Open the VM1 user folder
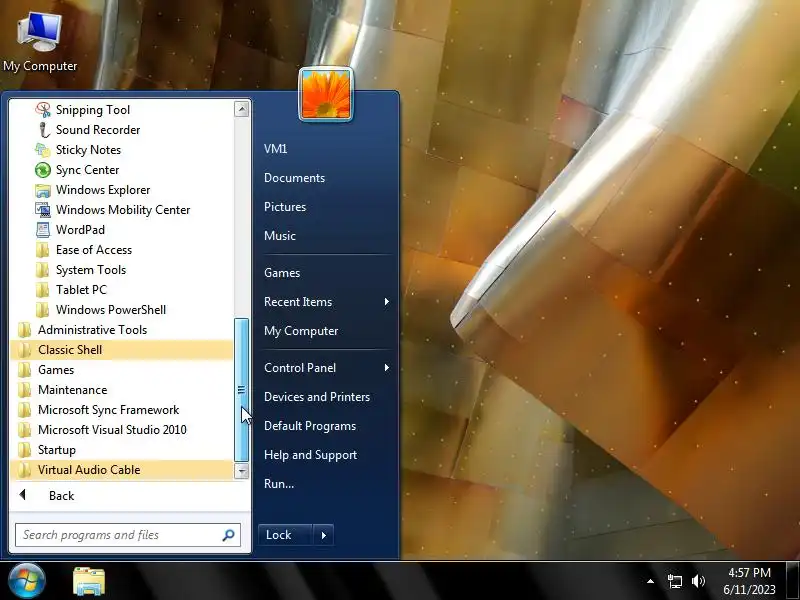 (x=276, y=149)
